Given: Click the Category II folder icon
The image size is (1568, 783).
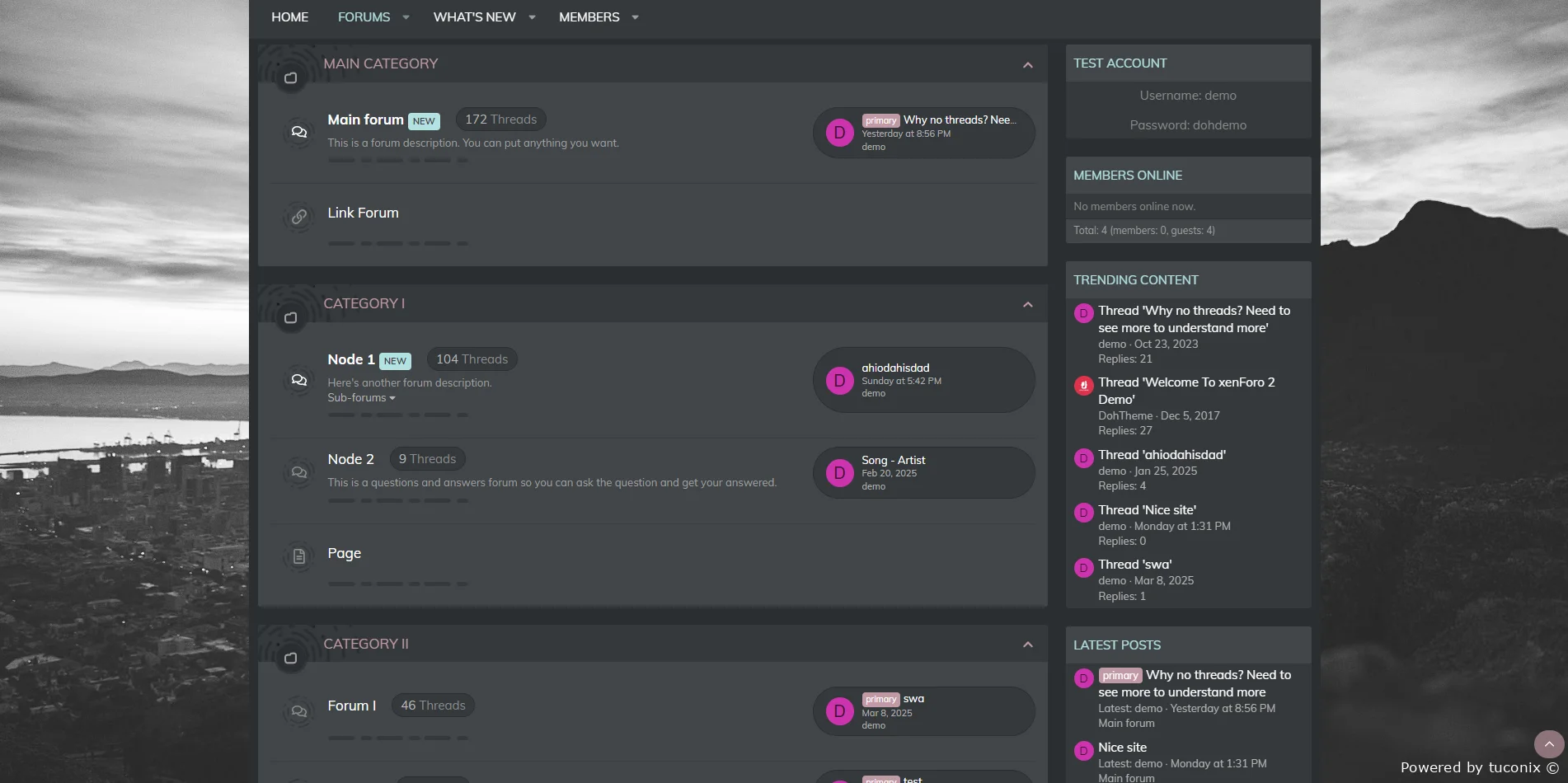Looking at the screenshot, I should click(x=290, y=658).
